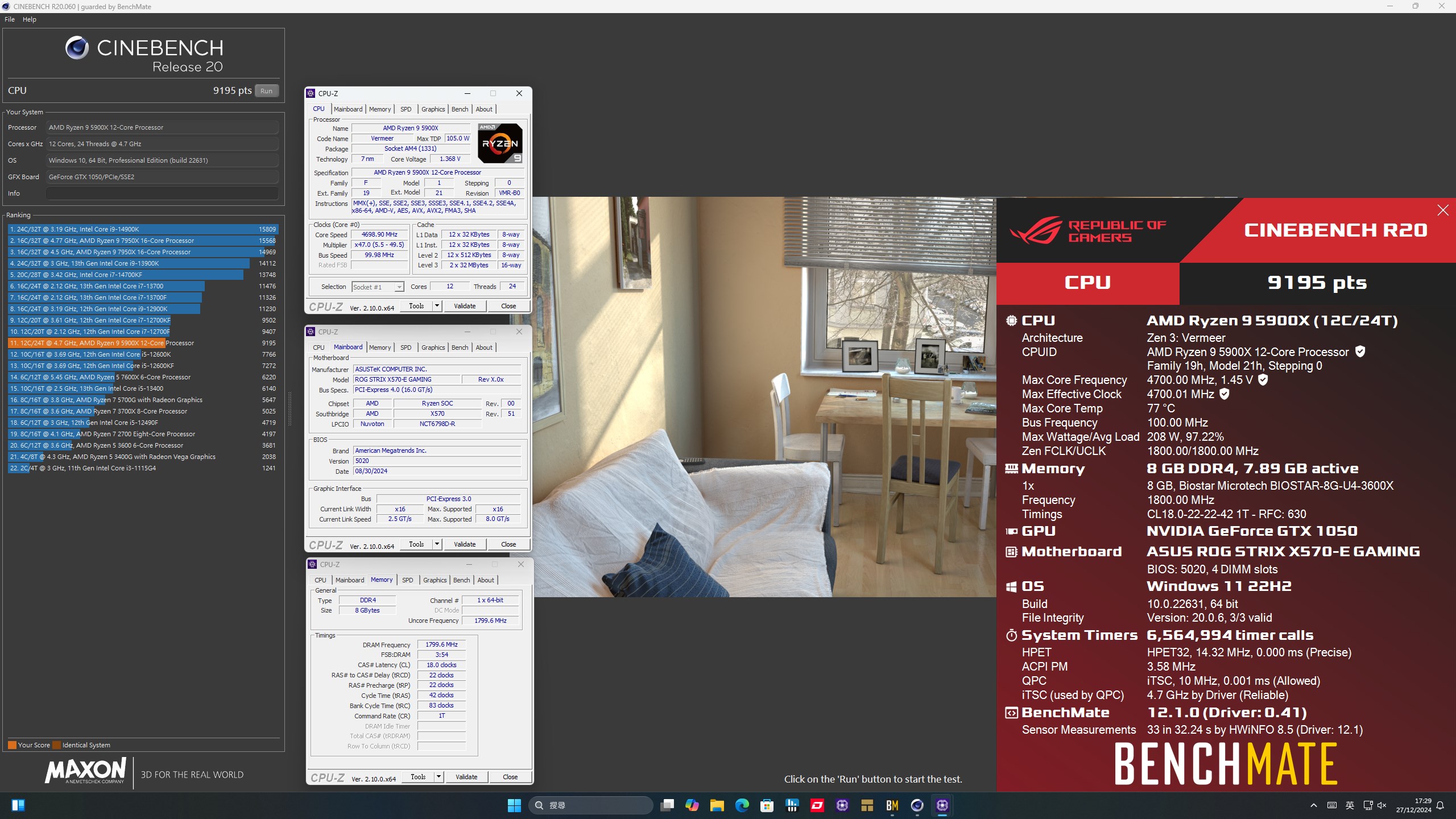
Task: Click the touch keyboard tray icon
Action: (1332, 805)
